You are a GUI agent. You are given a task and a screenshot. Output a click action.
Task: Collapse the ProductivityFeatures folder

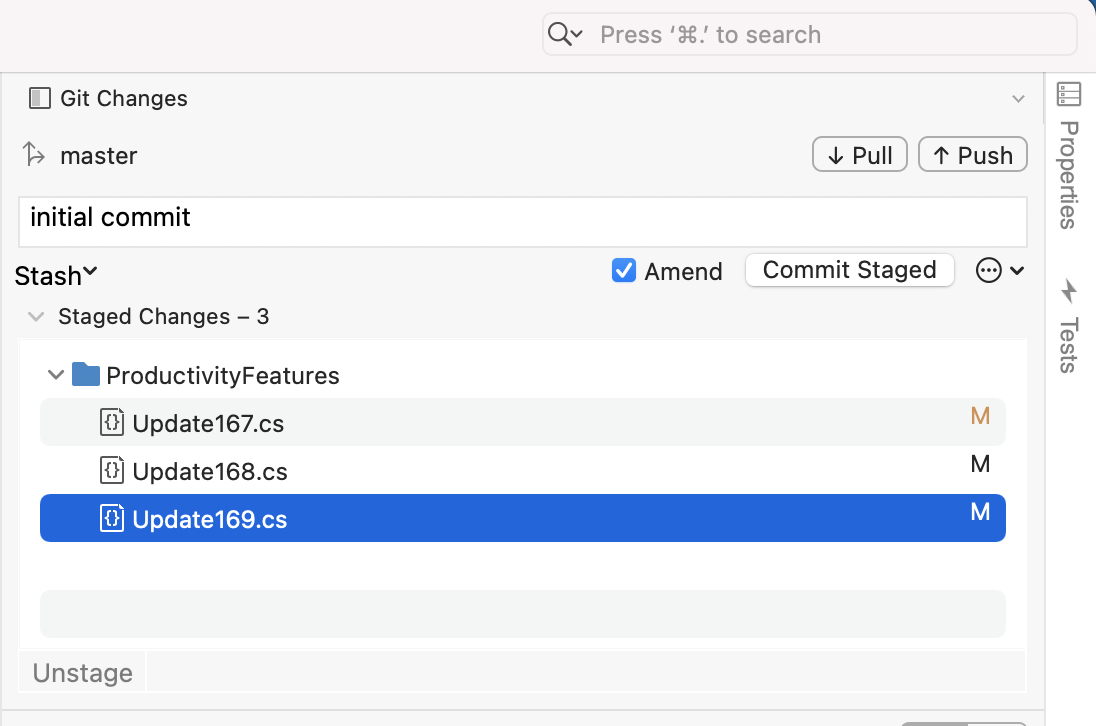click(55, 376)
